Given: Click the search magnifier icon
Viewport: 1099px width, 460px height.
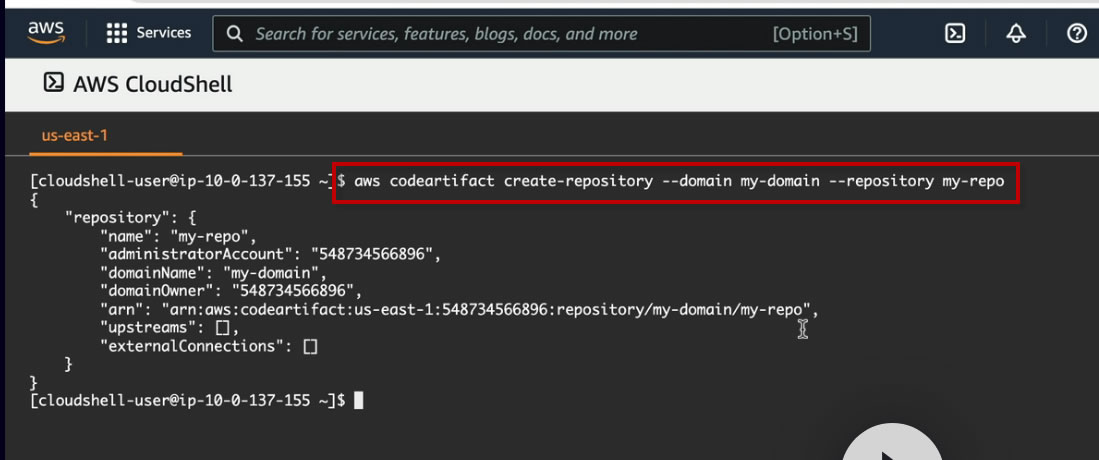Looking at the screenshot, I should tap(235, 34).
